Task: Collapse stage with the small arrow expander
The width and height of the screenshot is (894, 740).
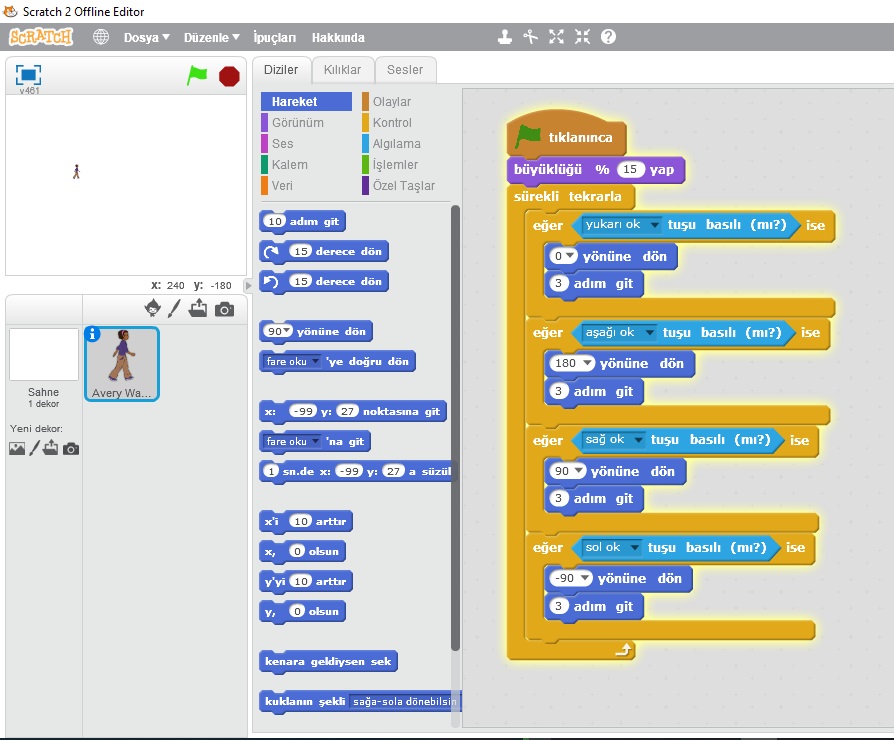Action: (x=248, y=285)
